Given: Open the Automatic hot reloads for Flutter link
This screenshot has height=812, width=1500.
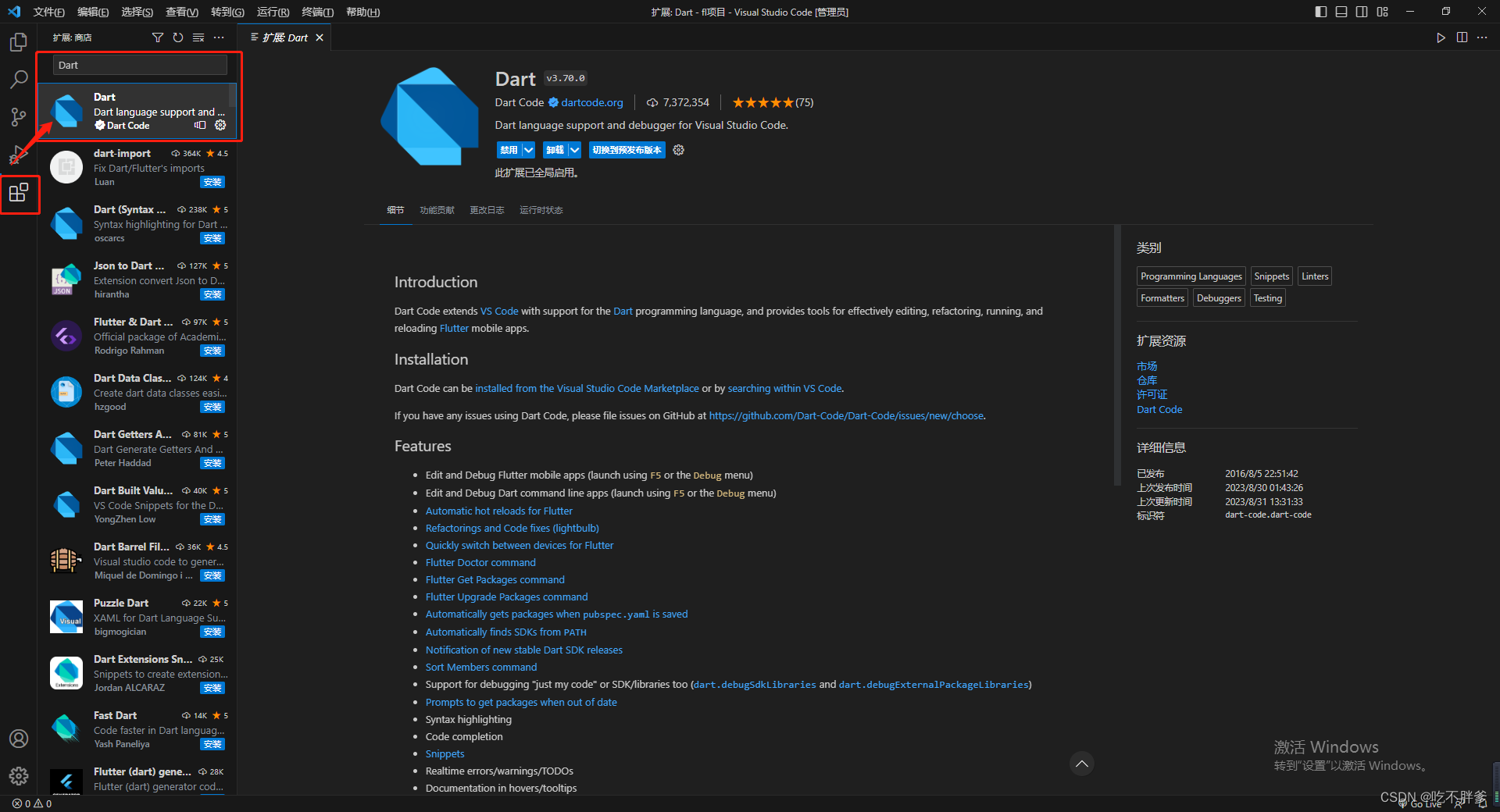Looking at the screenshot, I should pyautogui.click(x=499, y=511).
